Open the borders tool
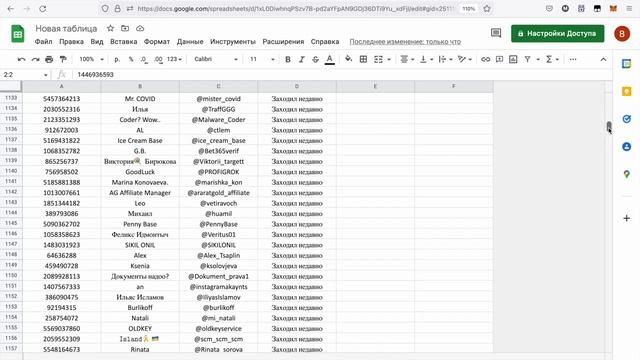 (x=363, y=60)
